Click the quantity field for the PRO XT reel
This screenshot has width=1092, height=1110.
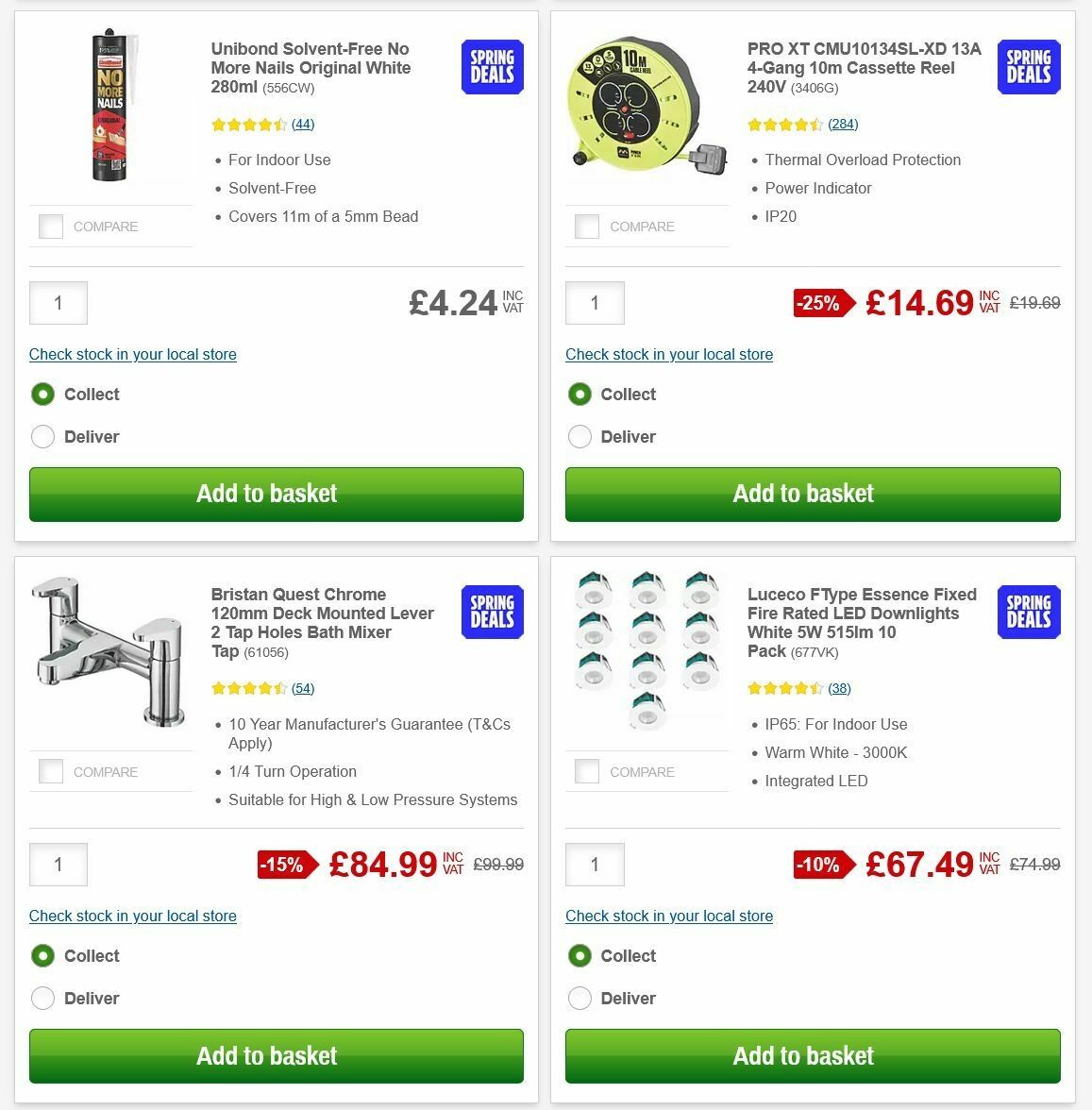[595, 303]
